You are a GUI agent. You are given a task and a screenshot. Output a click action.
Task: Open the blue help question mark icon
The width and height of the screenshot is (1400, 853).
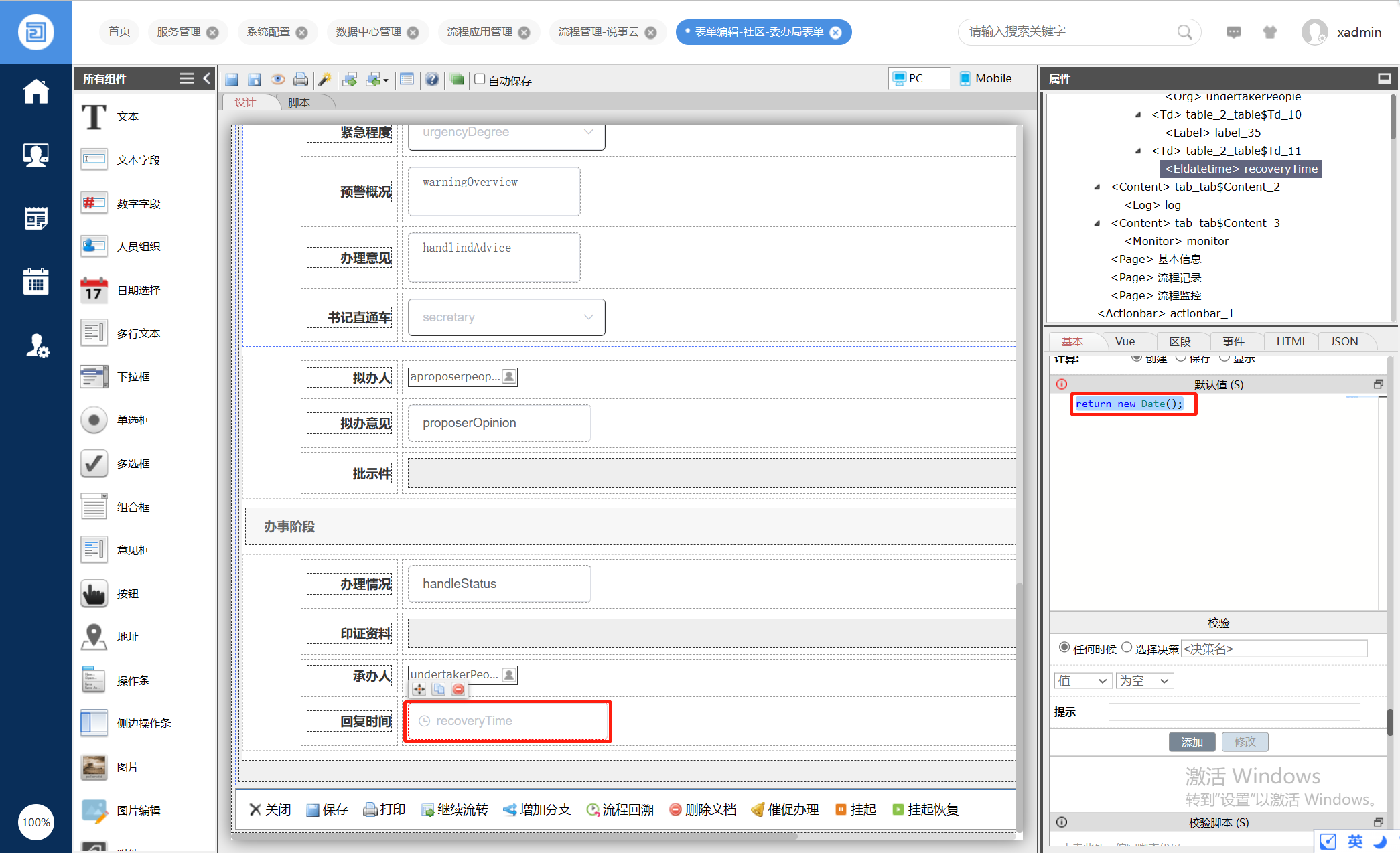pos(432,80)
